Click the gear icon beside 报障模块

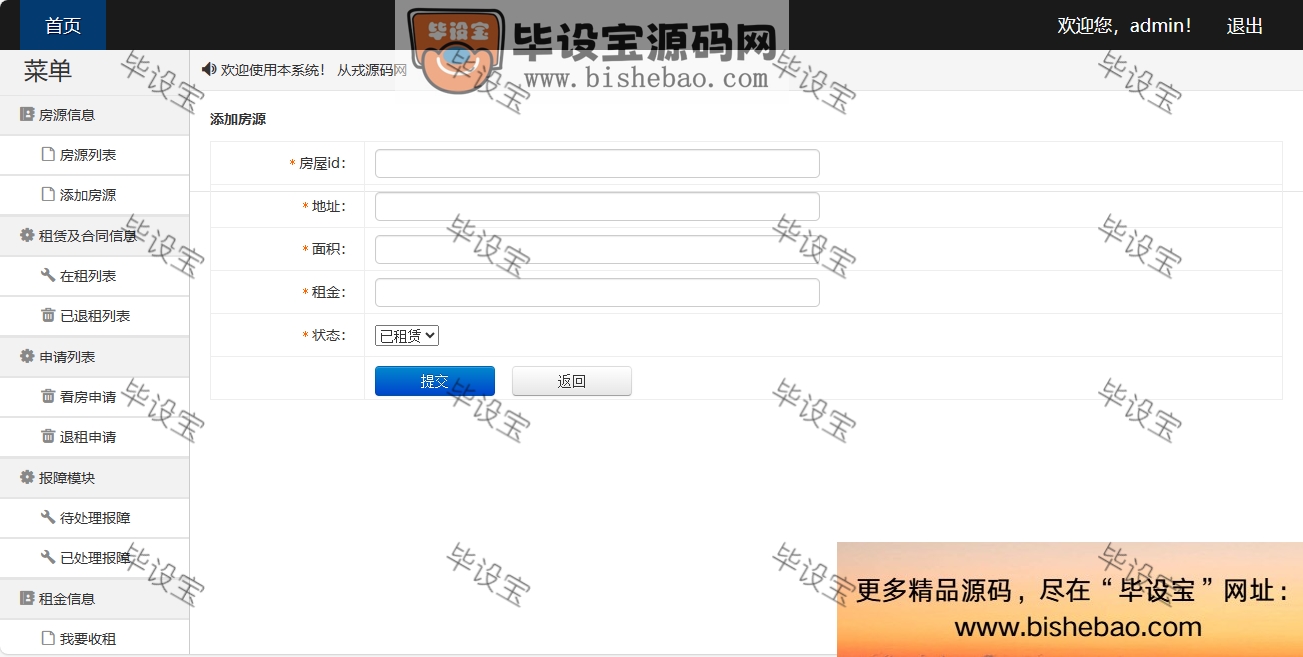click(27, 478)
